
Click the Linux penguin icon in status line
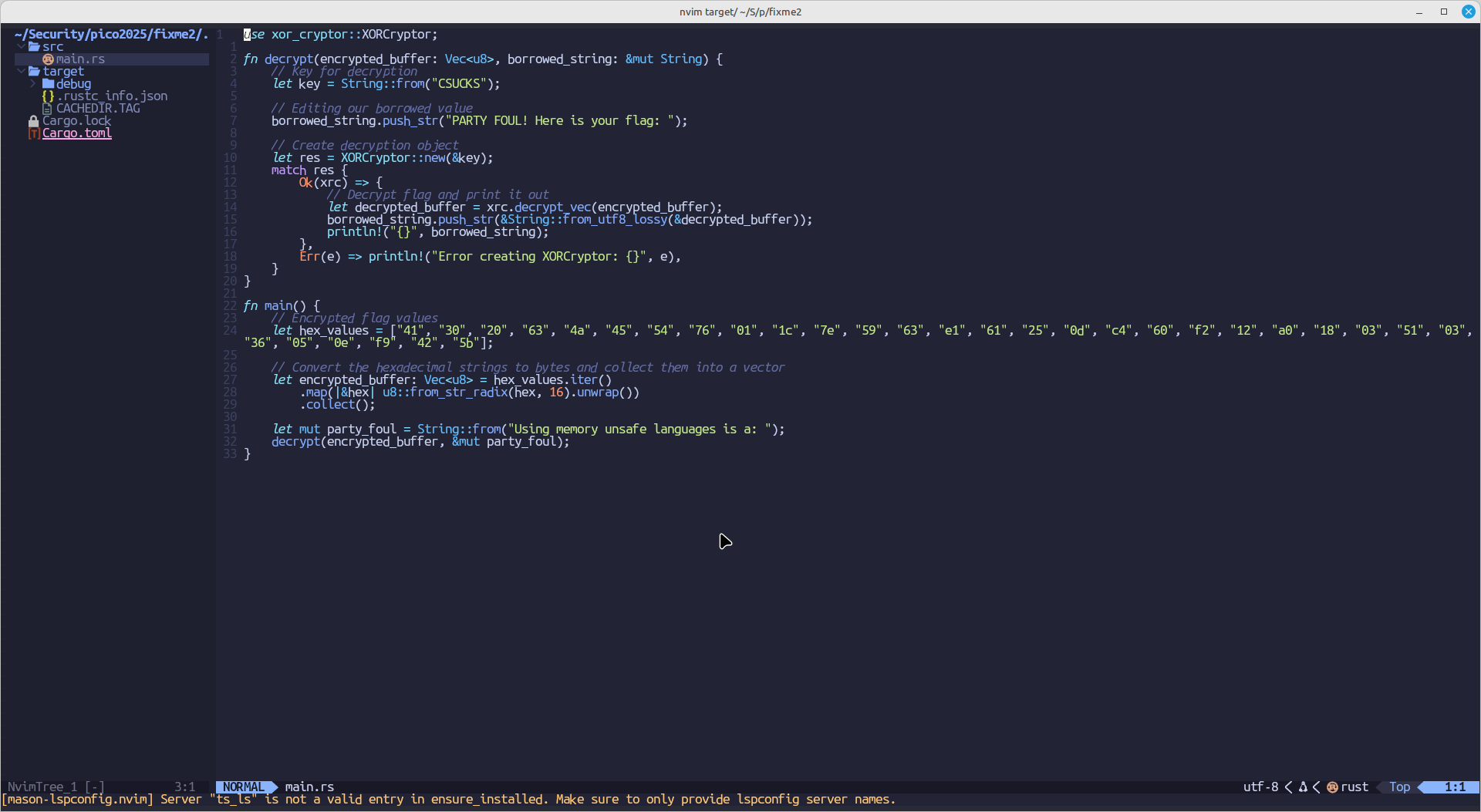tap(1303, 787)
